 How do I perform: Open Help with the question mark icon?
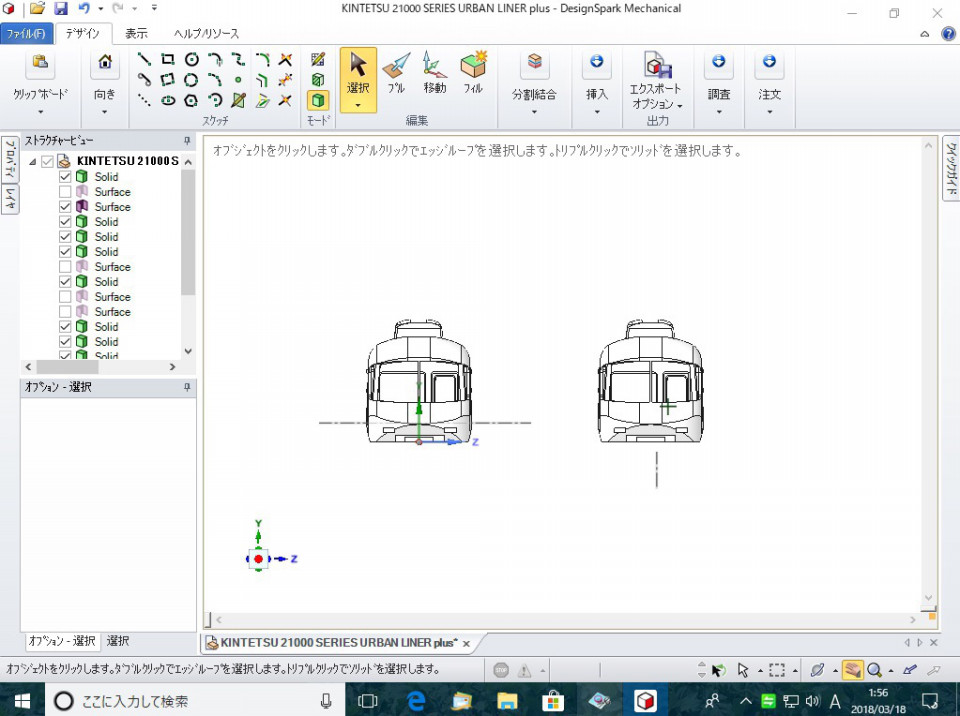948,34
